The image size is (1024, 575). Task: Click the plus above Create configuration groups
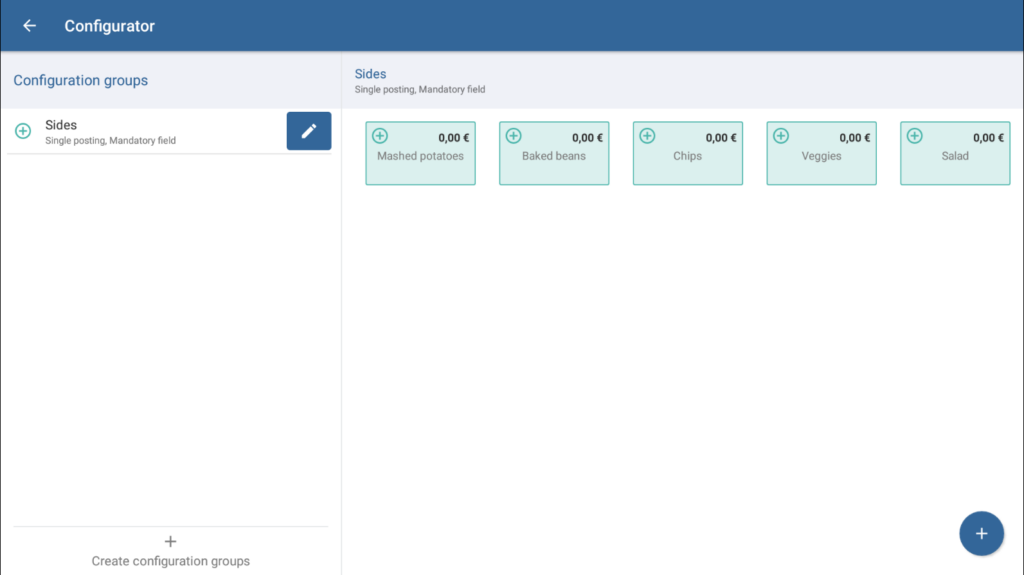coord(170,541)
